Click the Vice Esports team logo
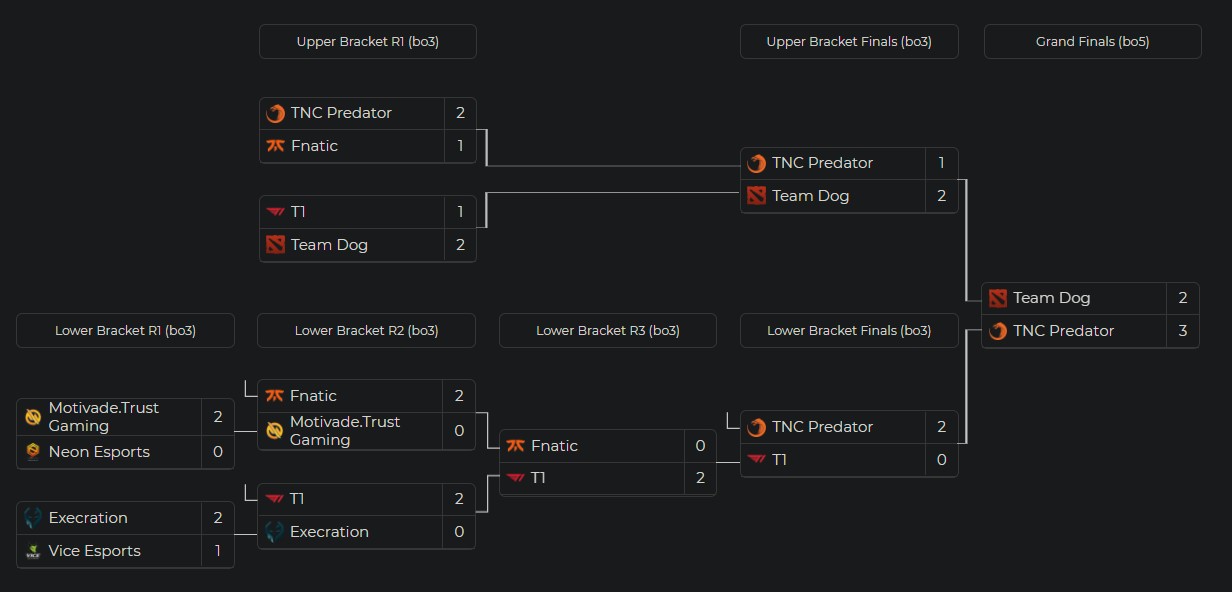The height and width of the screenshot is (592, 1232). coord(33,551)
